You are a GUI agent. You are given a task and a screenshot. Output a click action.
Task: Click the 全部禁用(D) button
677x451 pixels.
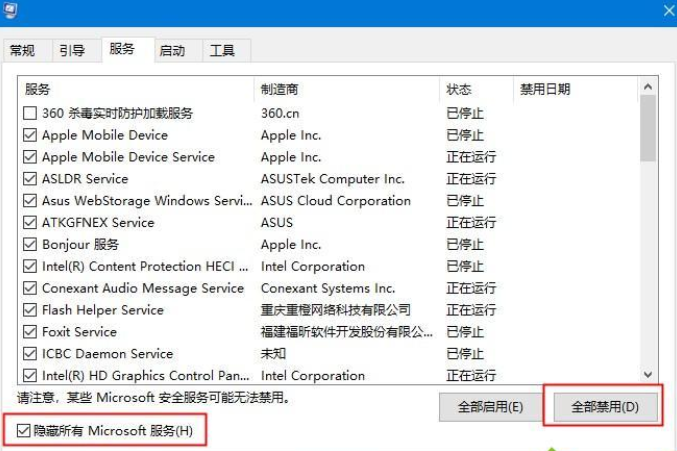pos(603,407)
